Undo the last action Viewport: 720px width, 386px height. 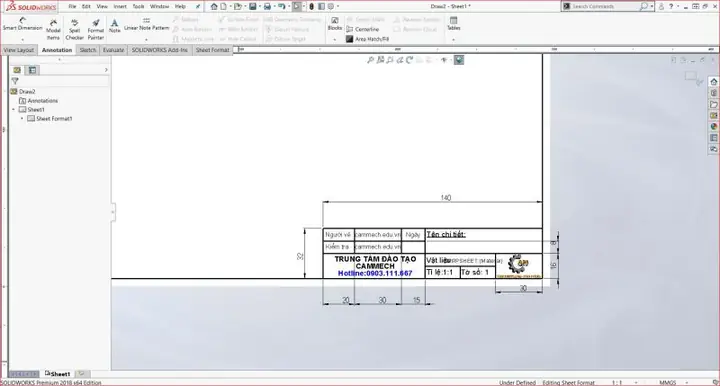click(x=281, y=6)
